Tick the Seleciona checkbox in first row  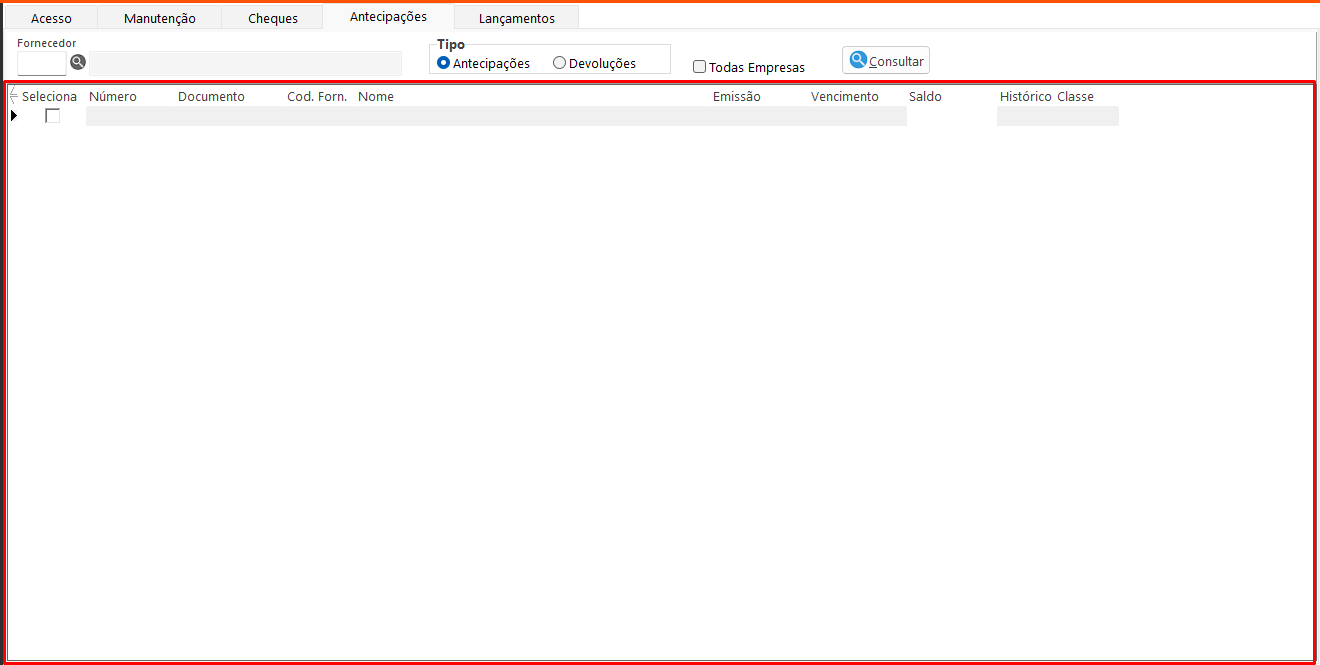53,116
